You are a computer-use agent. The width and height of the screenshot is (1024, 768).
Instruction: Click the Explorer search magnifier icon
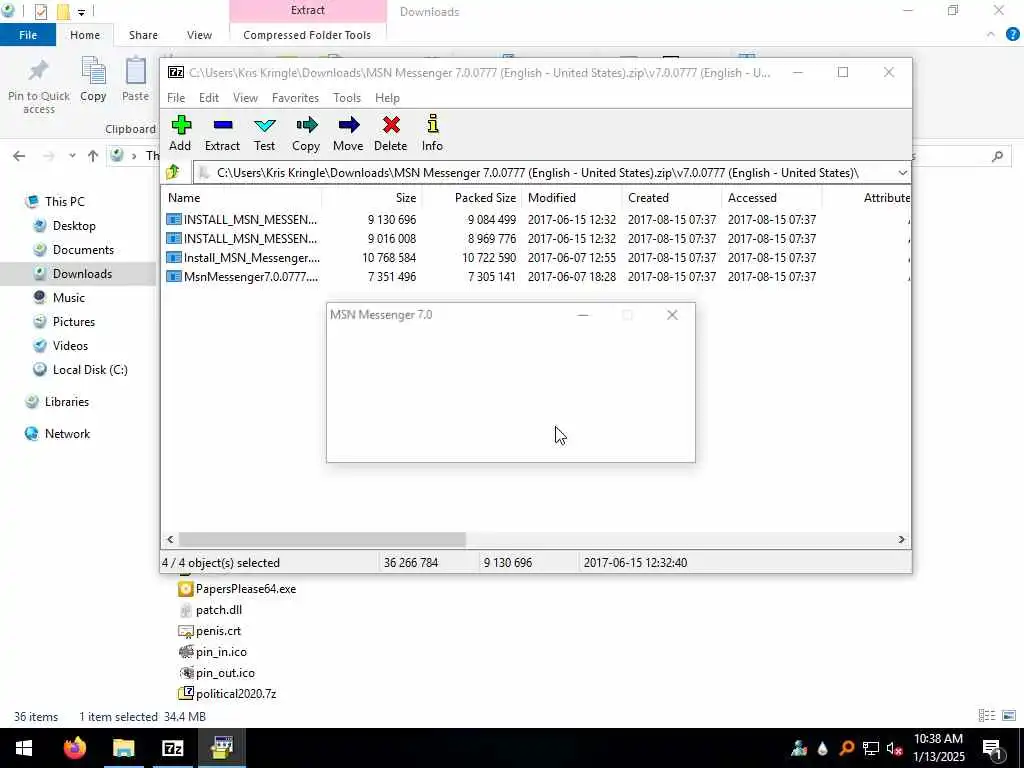[997, 156]
